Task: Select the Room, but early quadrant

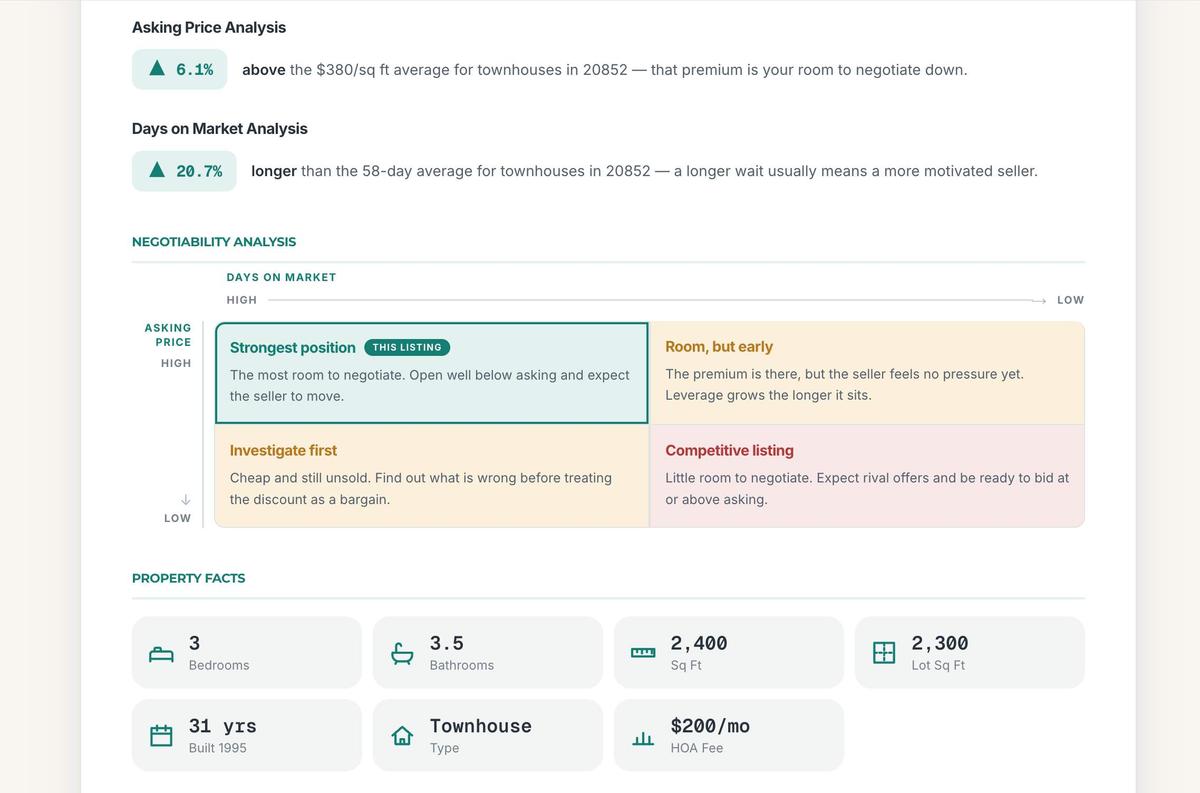Action: point(867,373)
